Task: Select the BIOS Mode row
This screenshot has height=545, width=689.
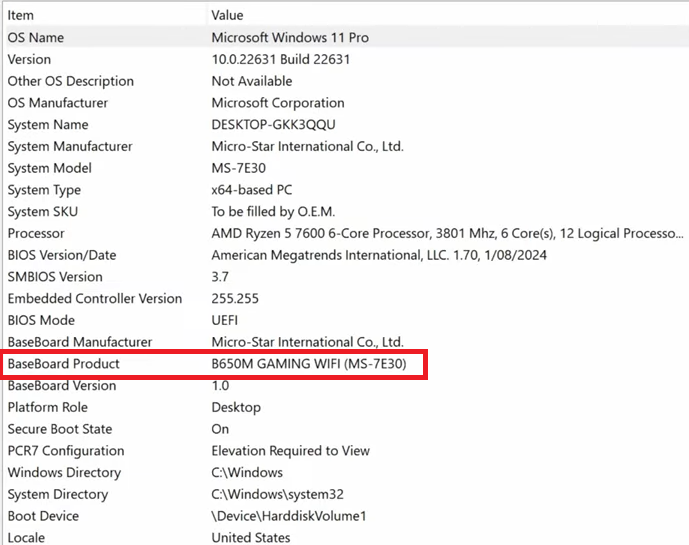Action: pos(41,320)
